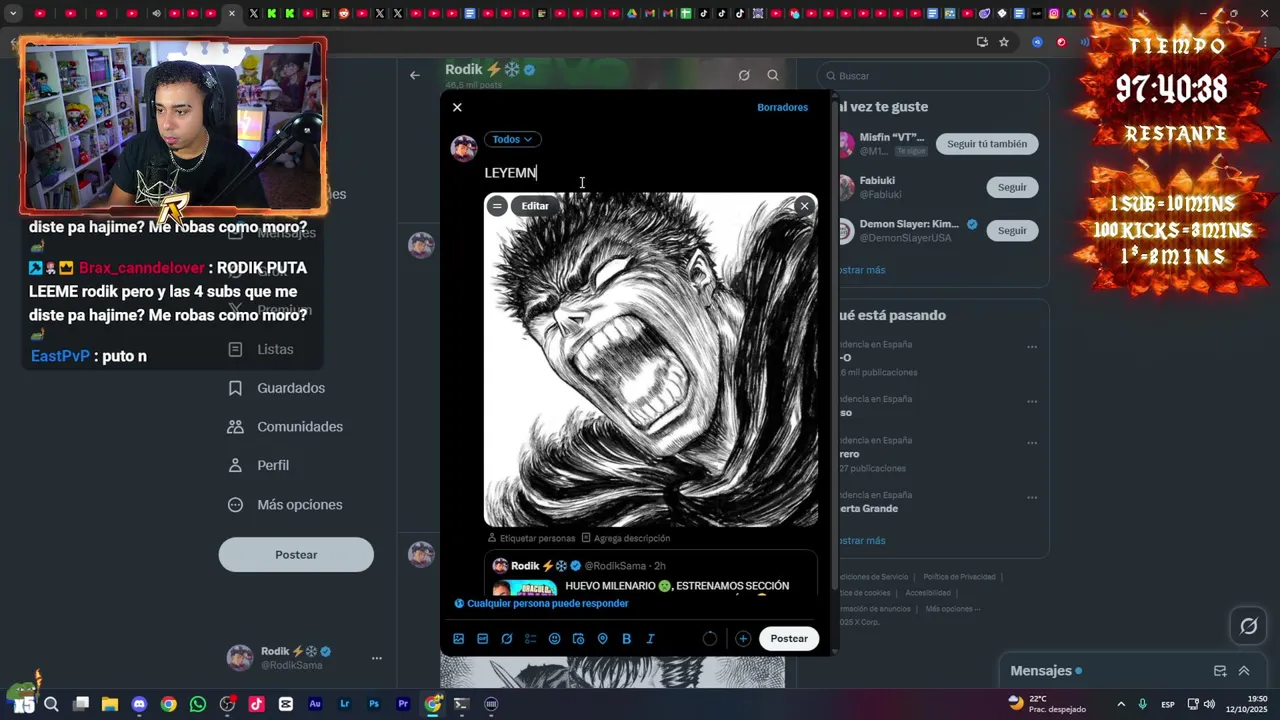The width and height of the screenshot is (1280, 720).
Task: Change who can reply setting
Action: coord(541,604)
